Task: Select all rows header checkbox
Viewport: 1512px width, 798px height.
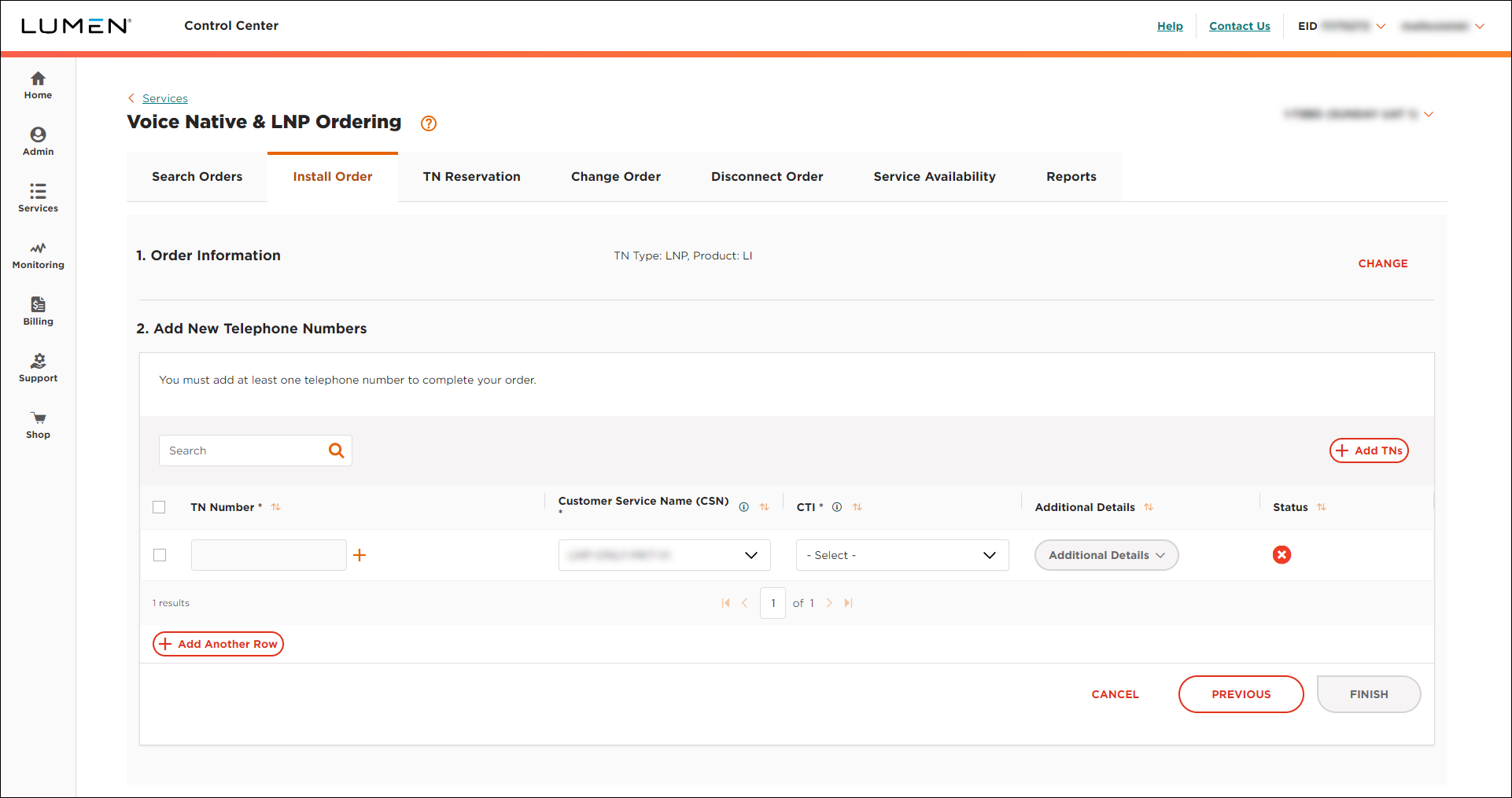Action: tap(159, 507)
